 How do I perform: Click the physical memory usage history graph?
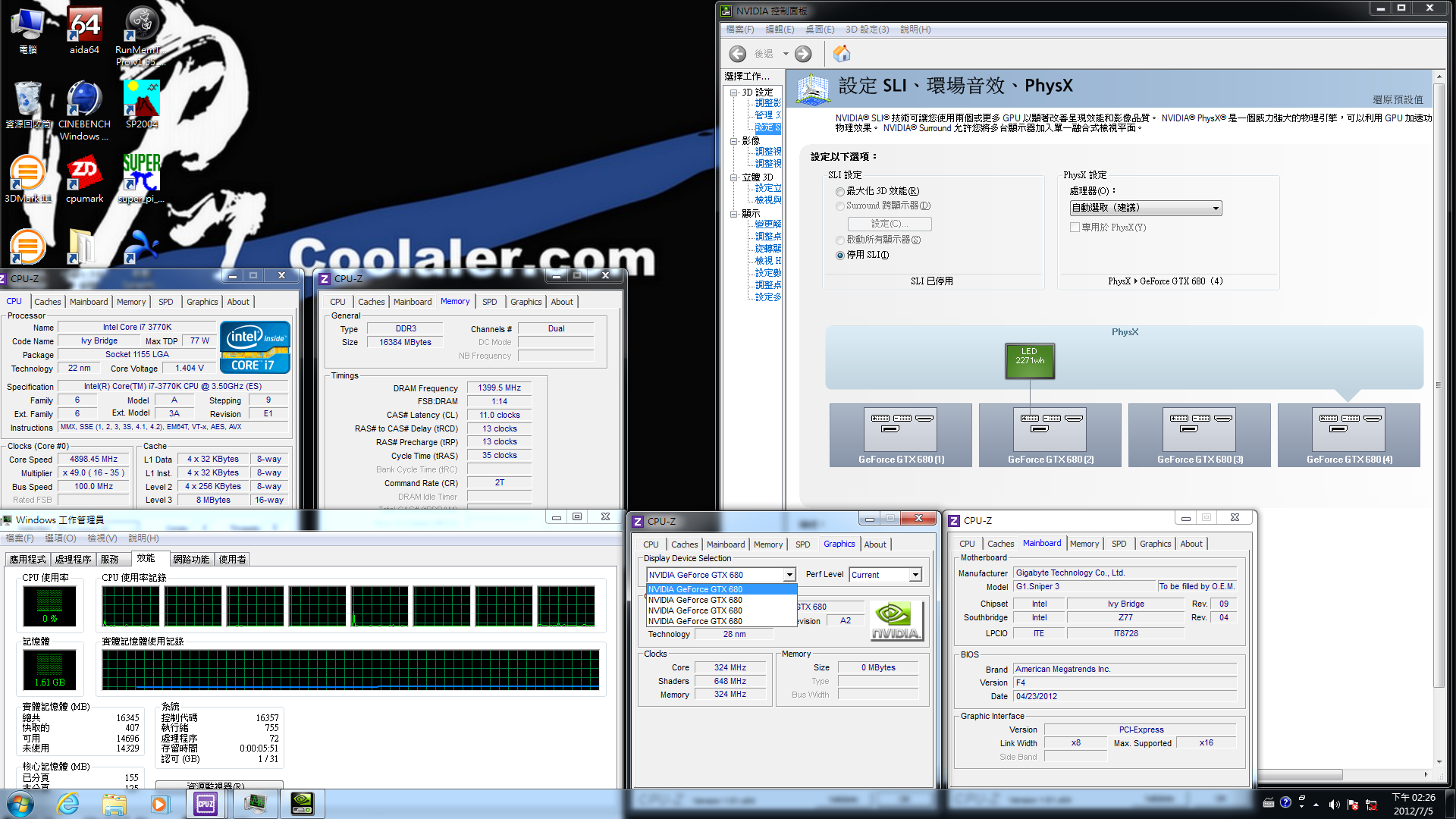pyautogui.click(x=350, y=670)
